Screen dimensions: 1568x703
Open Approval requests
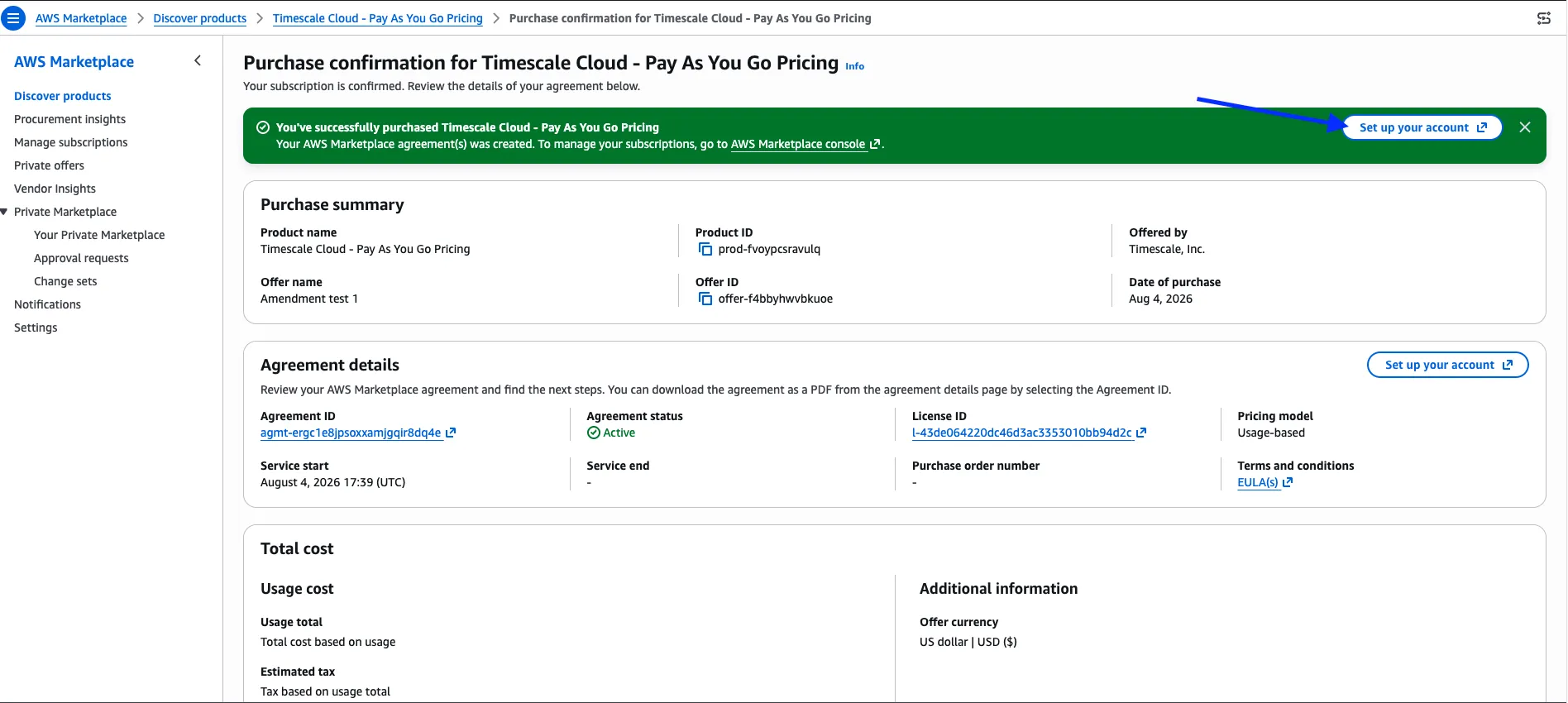point(81,258)
